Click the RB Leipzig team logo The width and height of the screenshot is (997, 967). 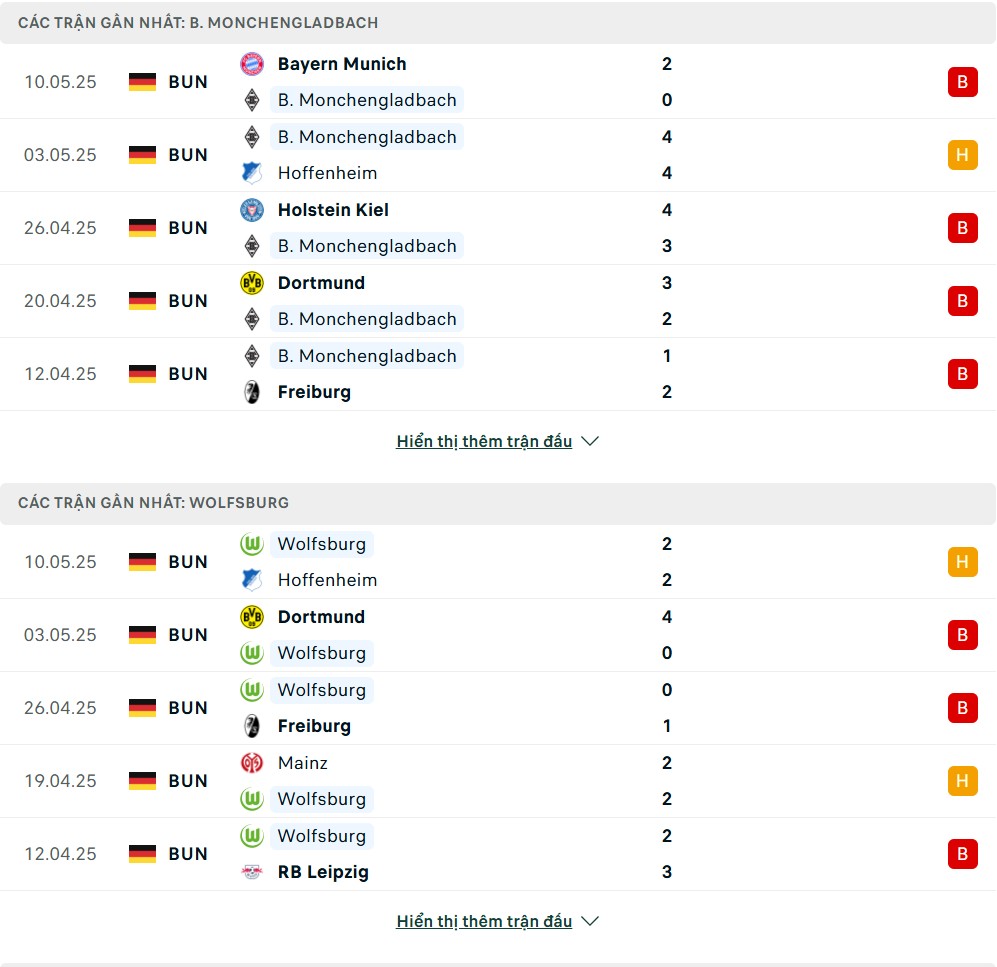point(252,872)
